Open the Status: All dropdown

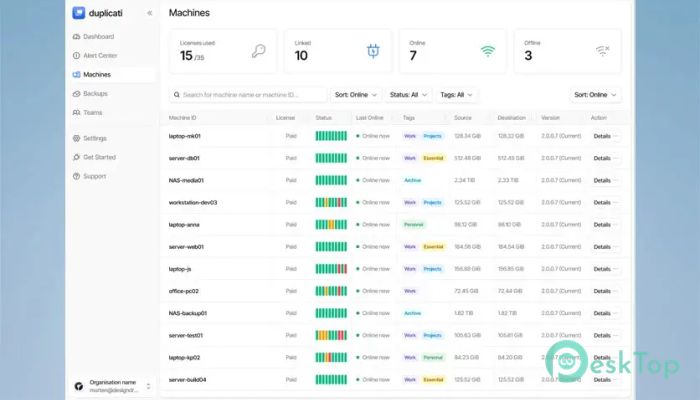pyautogui.click(x=408, y=95)
